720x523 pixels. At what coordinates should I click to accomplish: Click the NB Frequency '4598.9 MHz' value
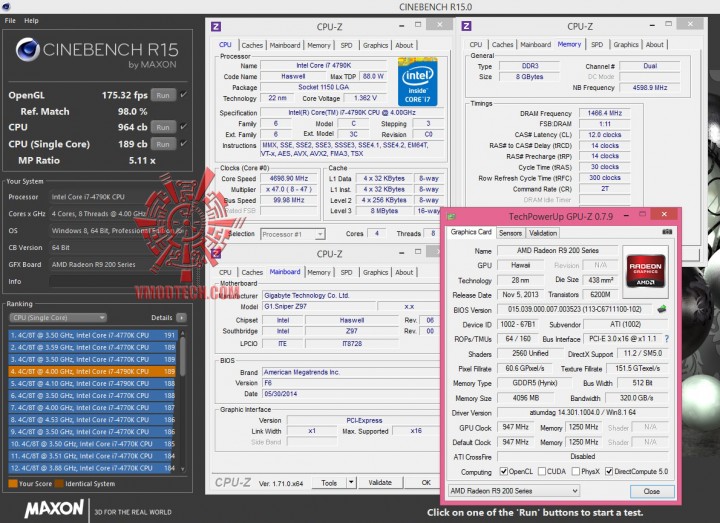649,87
